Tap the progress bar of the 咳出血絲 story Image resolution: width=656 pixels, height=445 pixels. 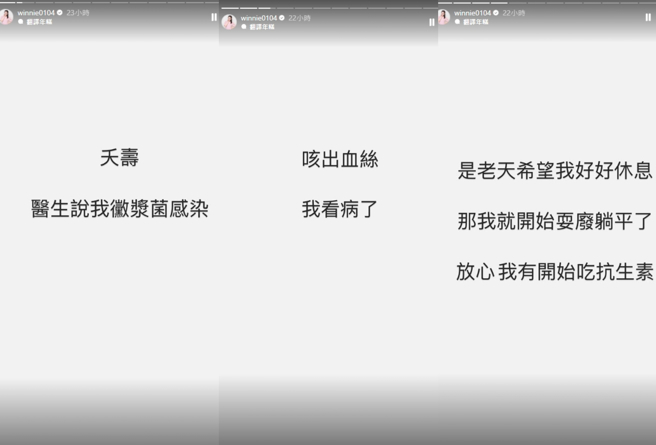[x=329, y=8]
